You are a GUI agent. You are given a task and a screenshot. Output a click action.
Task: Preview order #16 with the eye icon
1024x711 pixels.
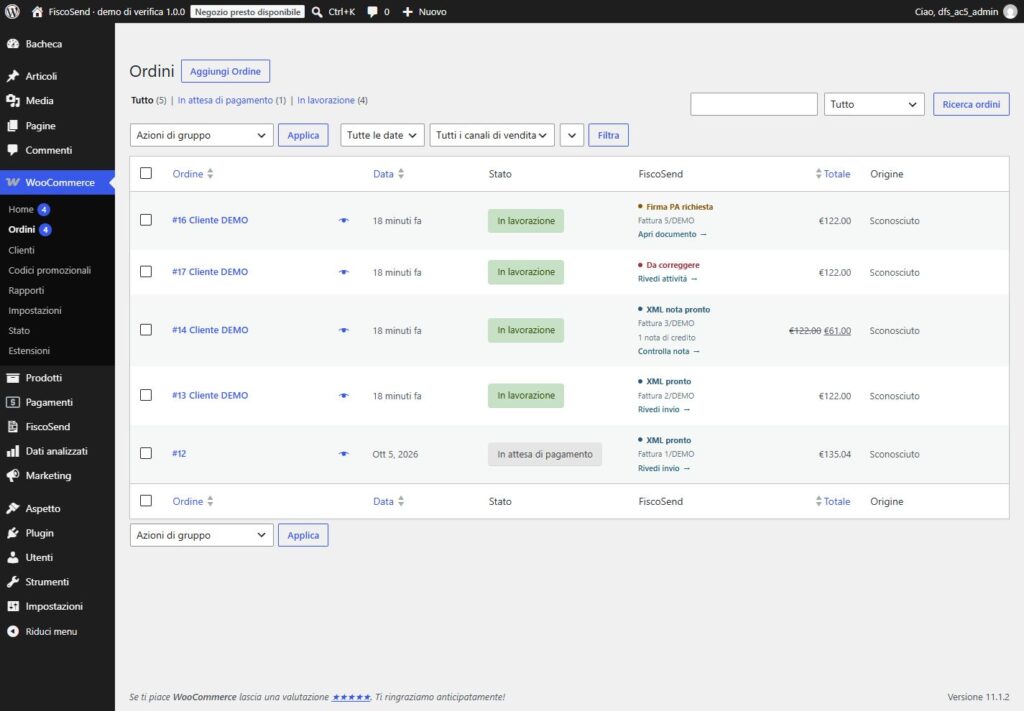pyautogui.click(x=344, y=221)
